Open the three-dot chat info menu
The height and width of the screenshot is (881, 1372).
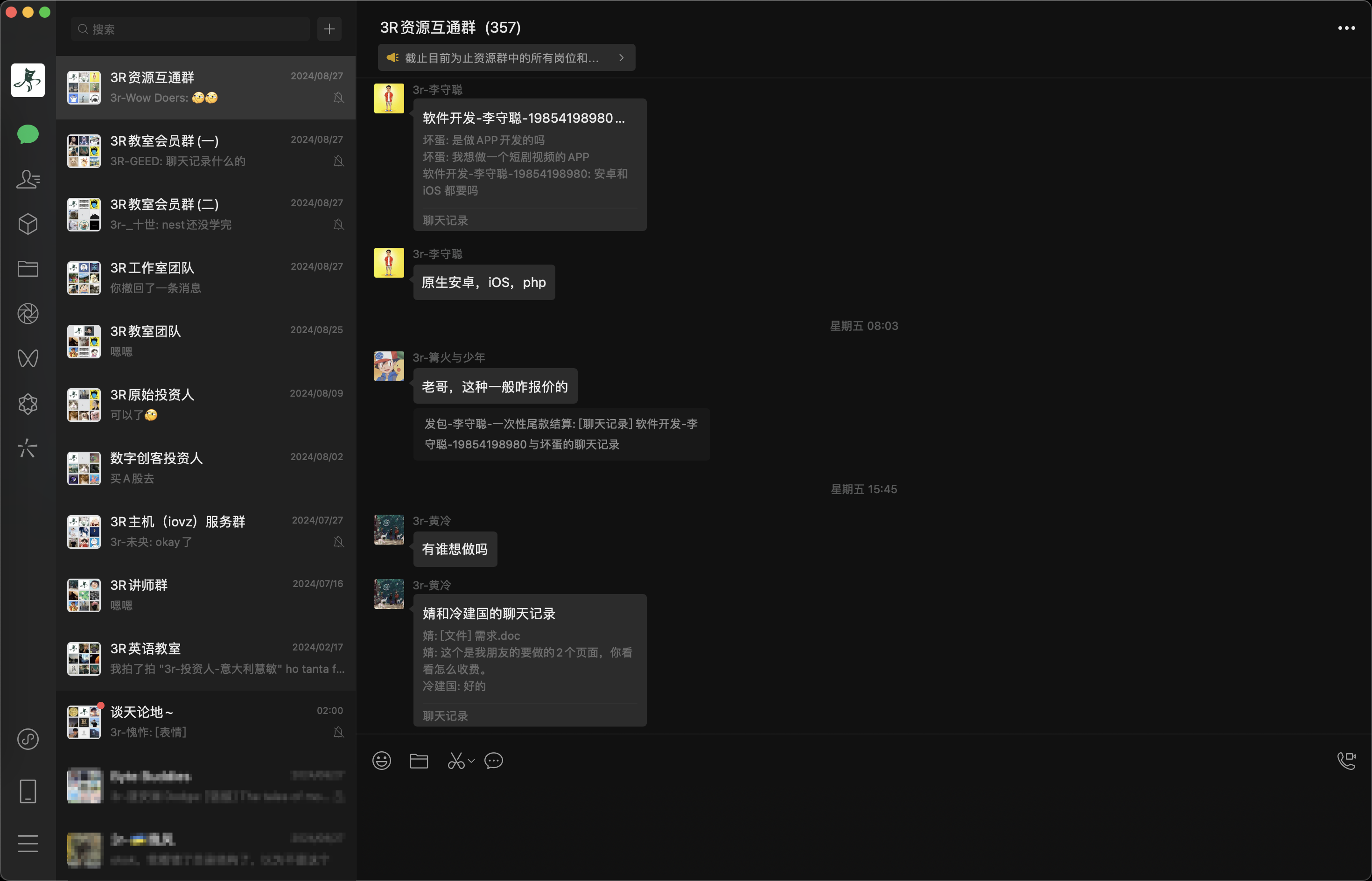[1346, 28]
